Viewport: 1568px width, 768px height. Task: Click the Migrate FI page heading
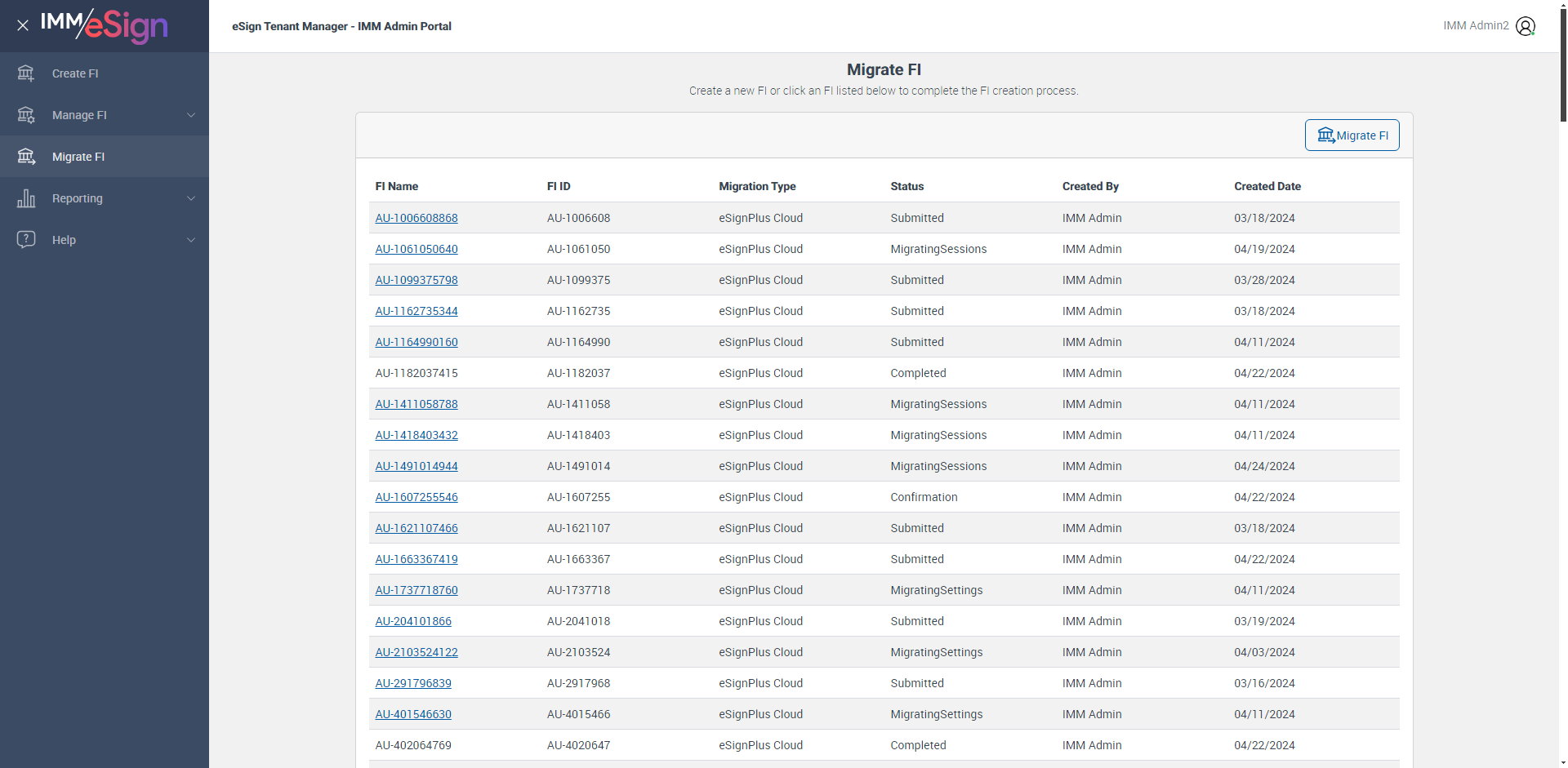pos(884,69)
